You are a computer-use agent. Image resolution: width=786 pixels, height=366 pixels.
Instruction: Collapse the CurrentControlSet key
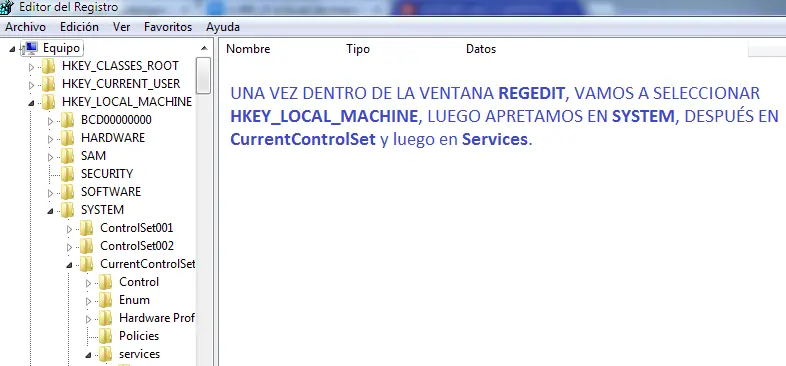(x=69, y=265)
